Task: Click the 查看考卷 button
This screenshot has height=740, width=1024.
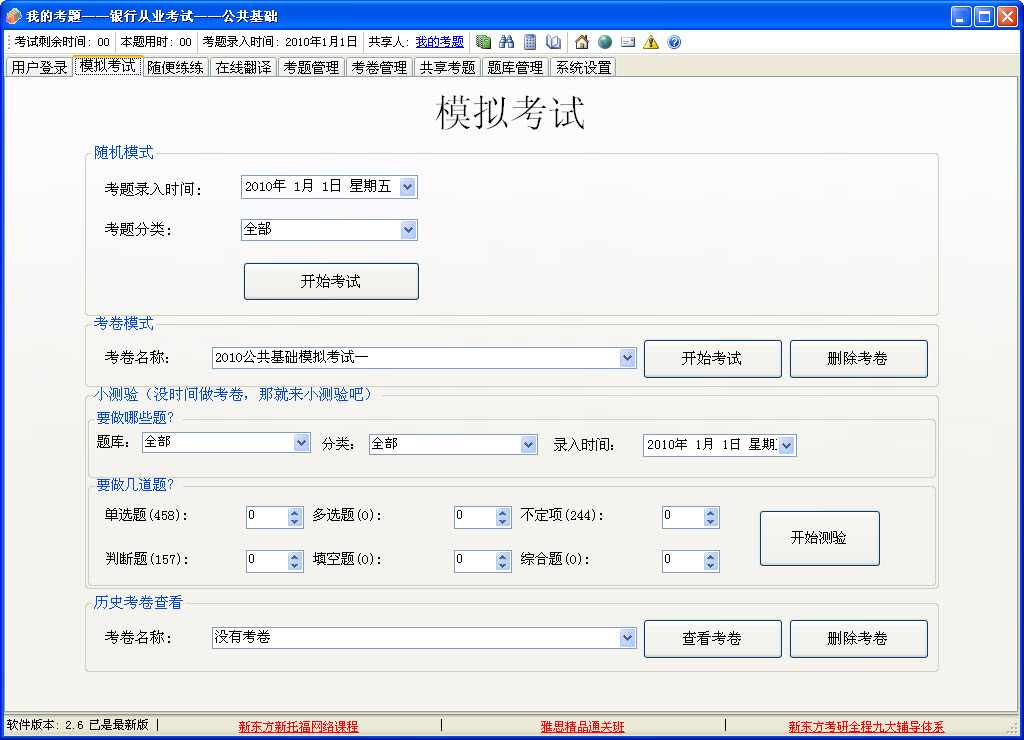Action: [712, 639]
